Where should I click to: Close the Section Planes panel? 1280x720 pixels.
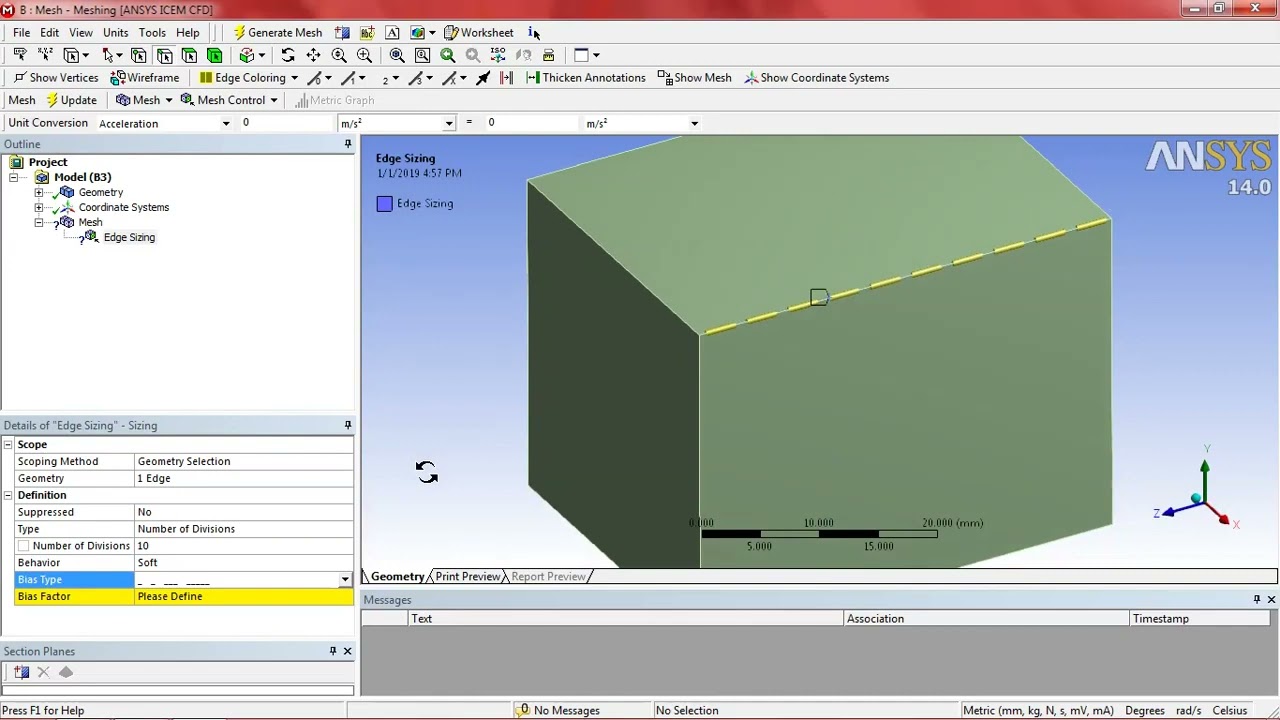pos(347,651)
